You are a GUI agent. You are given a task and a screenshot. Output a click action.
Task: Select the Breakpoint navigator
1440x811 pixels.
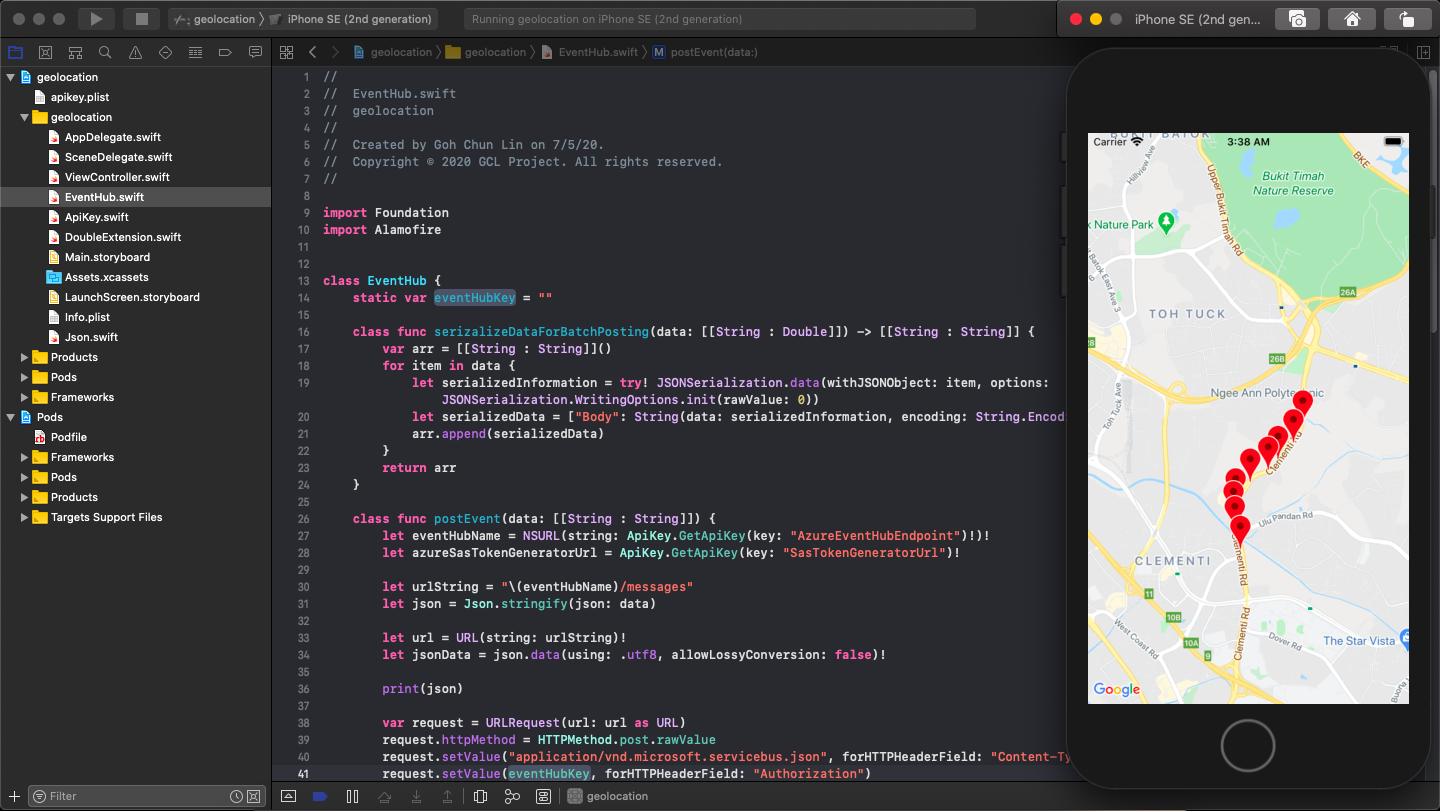[x=224, y=51]
